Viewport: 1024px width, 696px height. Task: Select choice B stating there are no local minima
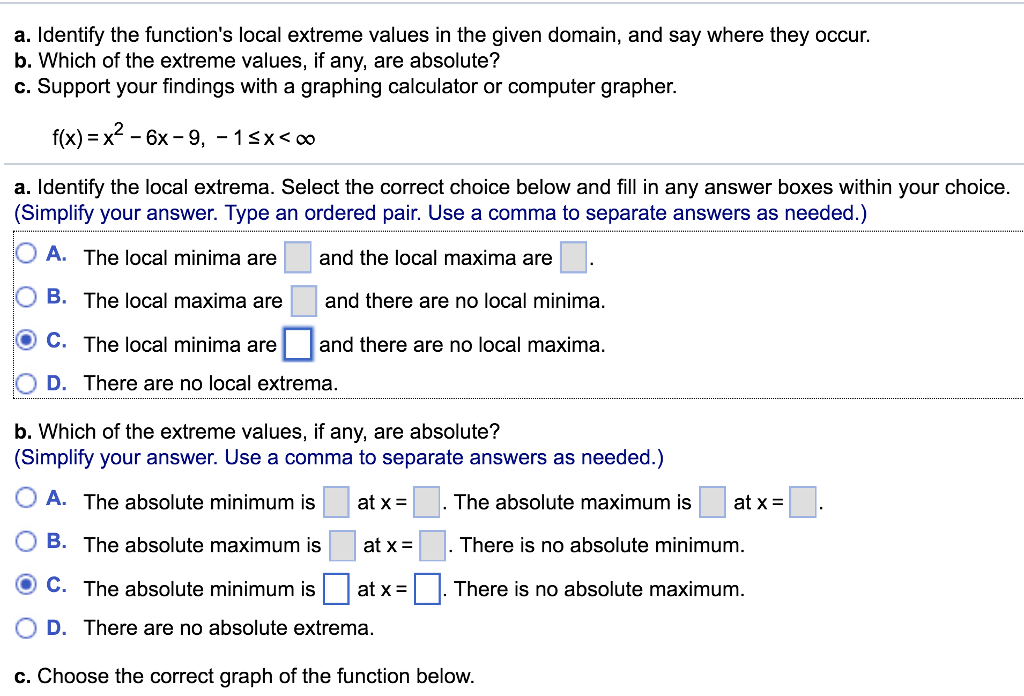pos(27,296)
